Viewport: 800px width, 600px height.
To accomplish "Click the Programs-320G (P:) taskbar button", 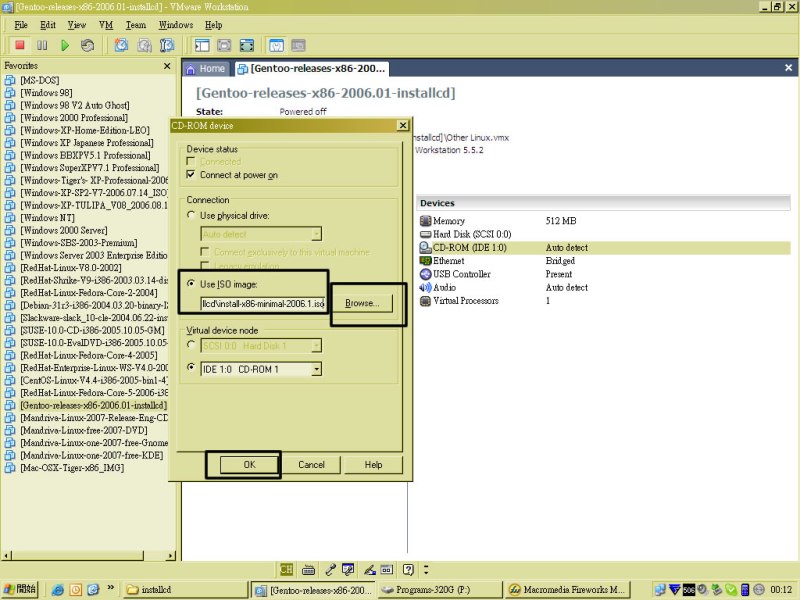I will click(x=439, y=590).
